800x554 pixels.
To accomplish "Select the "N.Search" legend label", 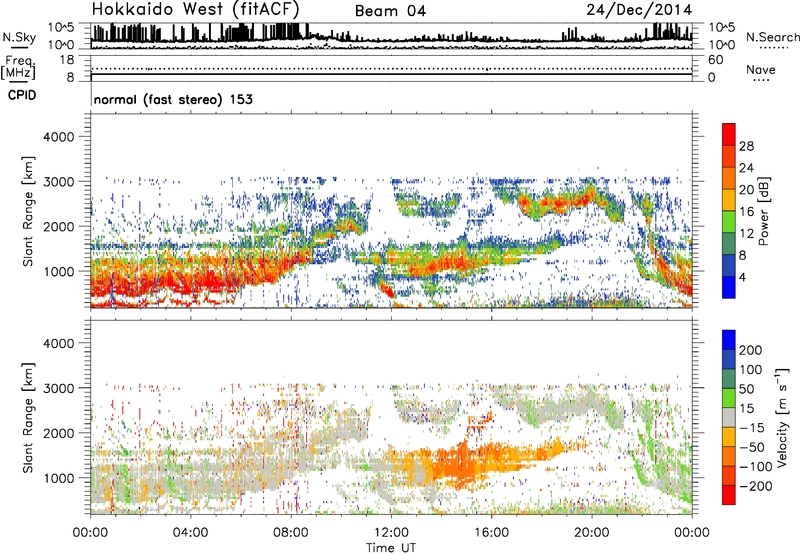I will 772,37.
